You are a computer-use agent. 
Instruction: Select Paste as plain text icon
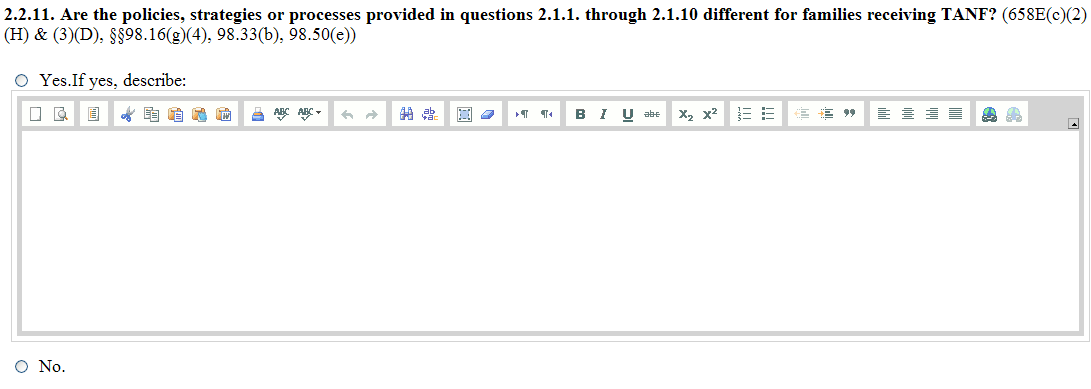[200, 114]
